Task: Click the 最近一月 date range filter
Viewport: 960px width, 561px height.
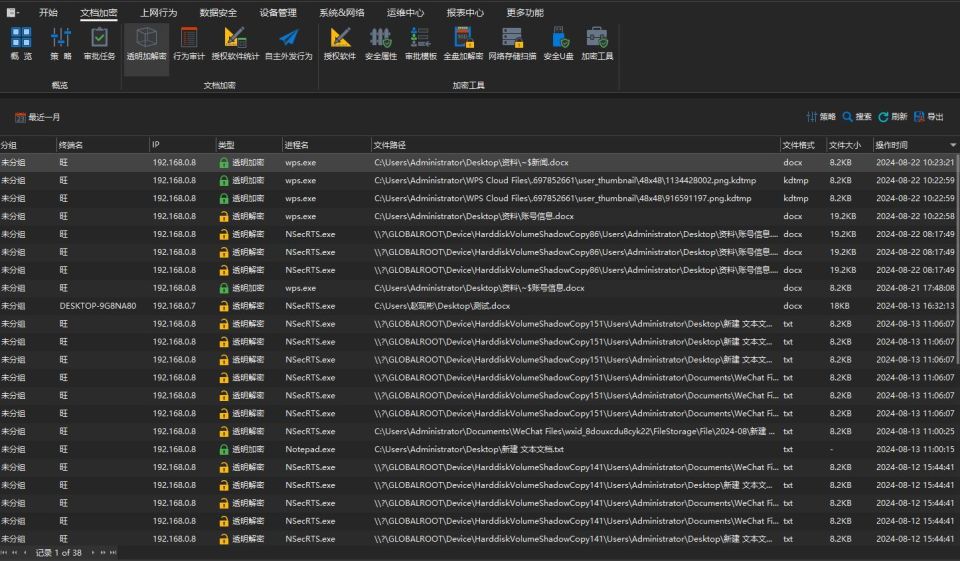Action: click(38, 117)
